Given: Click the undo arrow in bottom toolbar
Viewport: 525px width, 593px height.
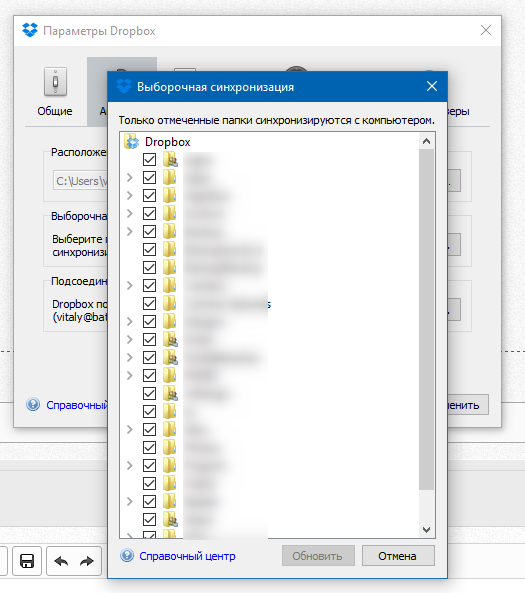Looking at the screenshot, I should pos(61,561).
